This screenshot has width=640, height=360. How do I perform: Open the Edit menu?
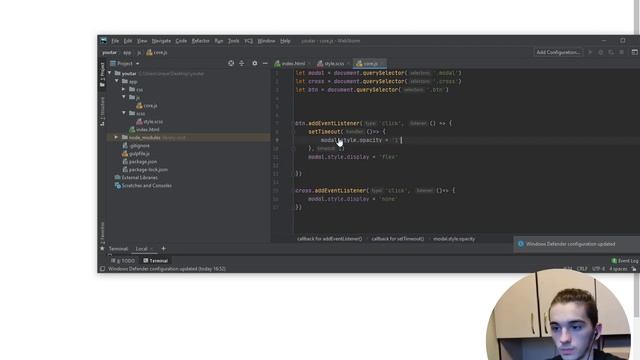click(x=128, y=41)
